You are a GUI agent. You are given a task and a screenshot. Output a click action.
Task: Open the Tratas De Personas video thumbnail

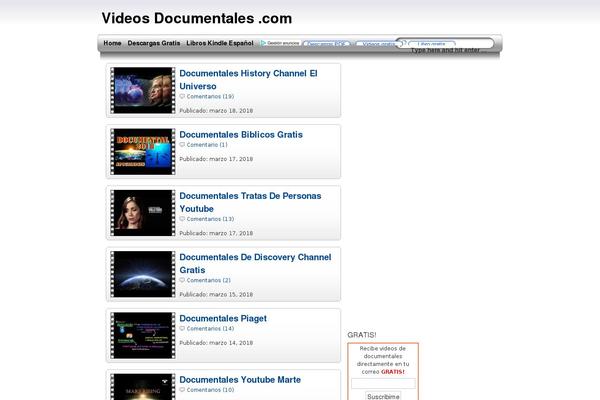coord(143,213)
